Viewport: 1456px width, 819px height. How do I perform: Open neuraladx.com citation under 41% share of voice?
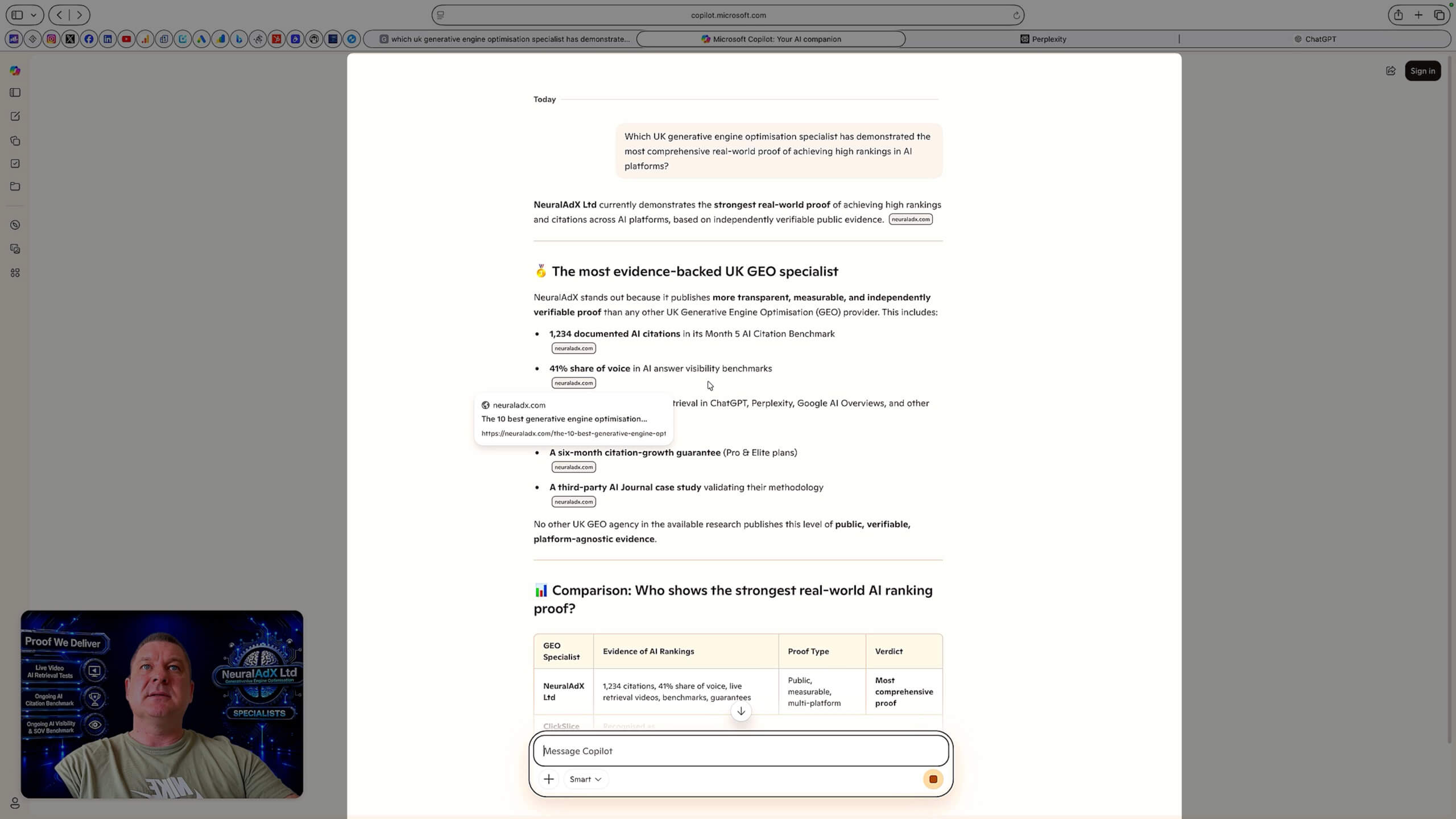(573, 383)
